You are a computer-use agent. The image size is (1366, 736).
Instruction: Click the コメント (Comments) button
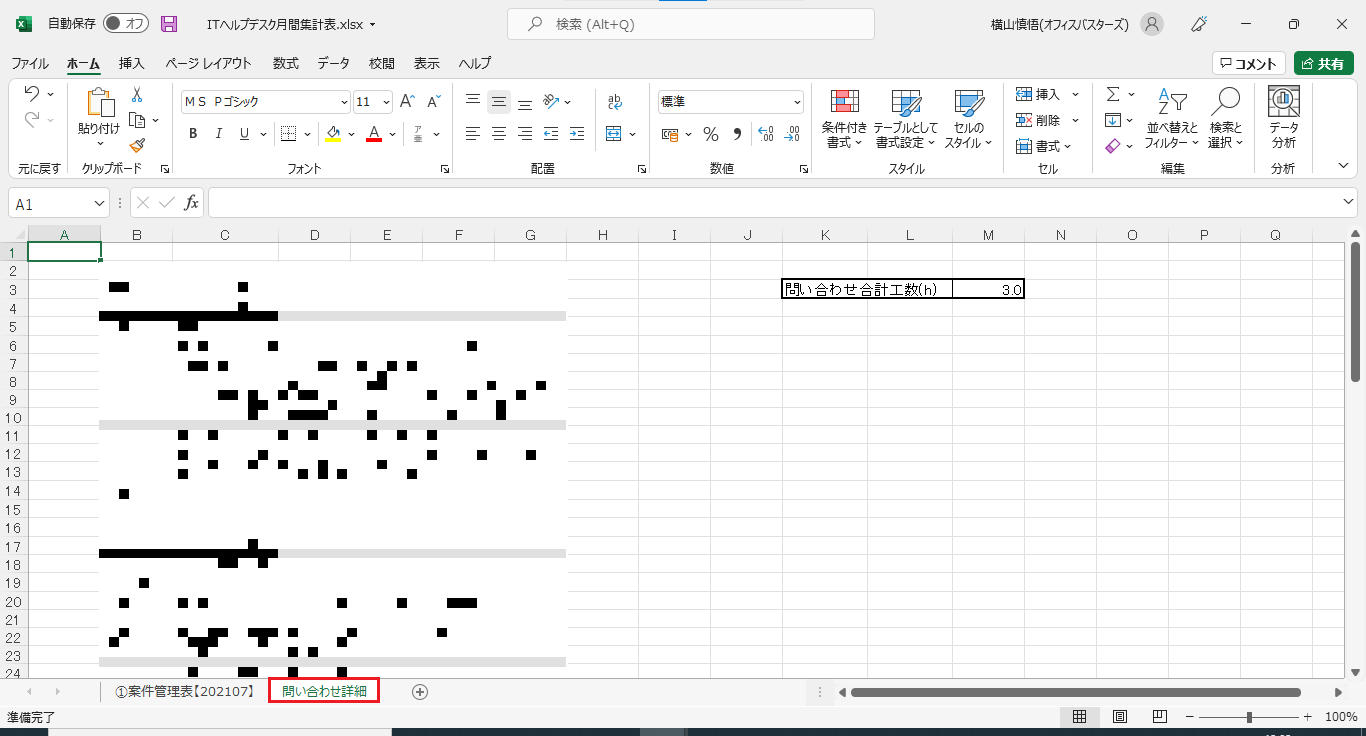pyautogui.click(x=1248, y=63)
